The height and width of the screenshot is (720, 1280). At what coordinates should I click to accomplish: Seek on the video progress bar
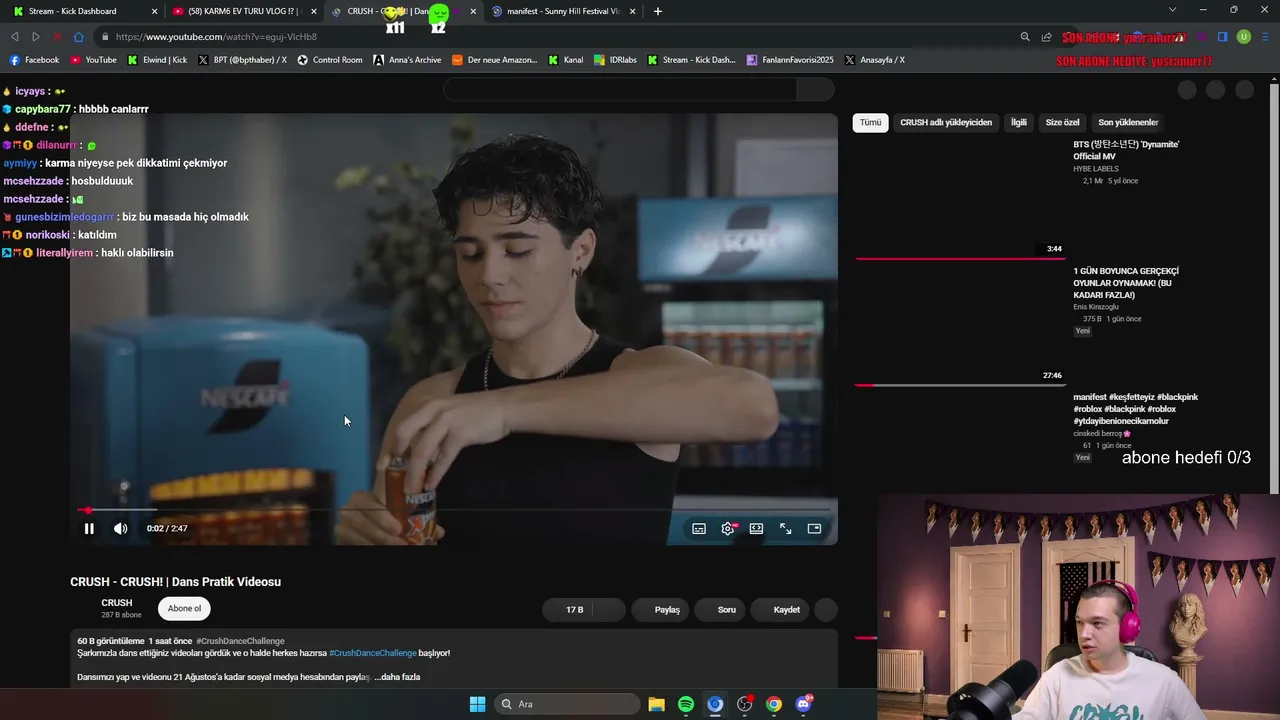tap(453, 510)
